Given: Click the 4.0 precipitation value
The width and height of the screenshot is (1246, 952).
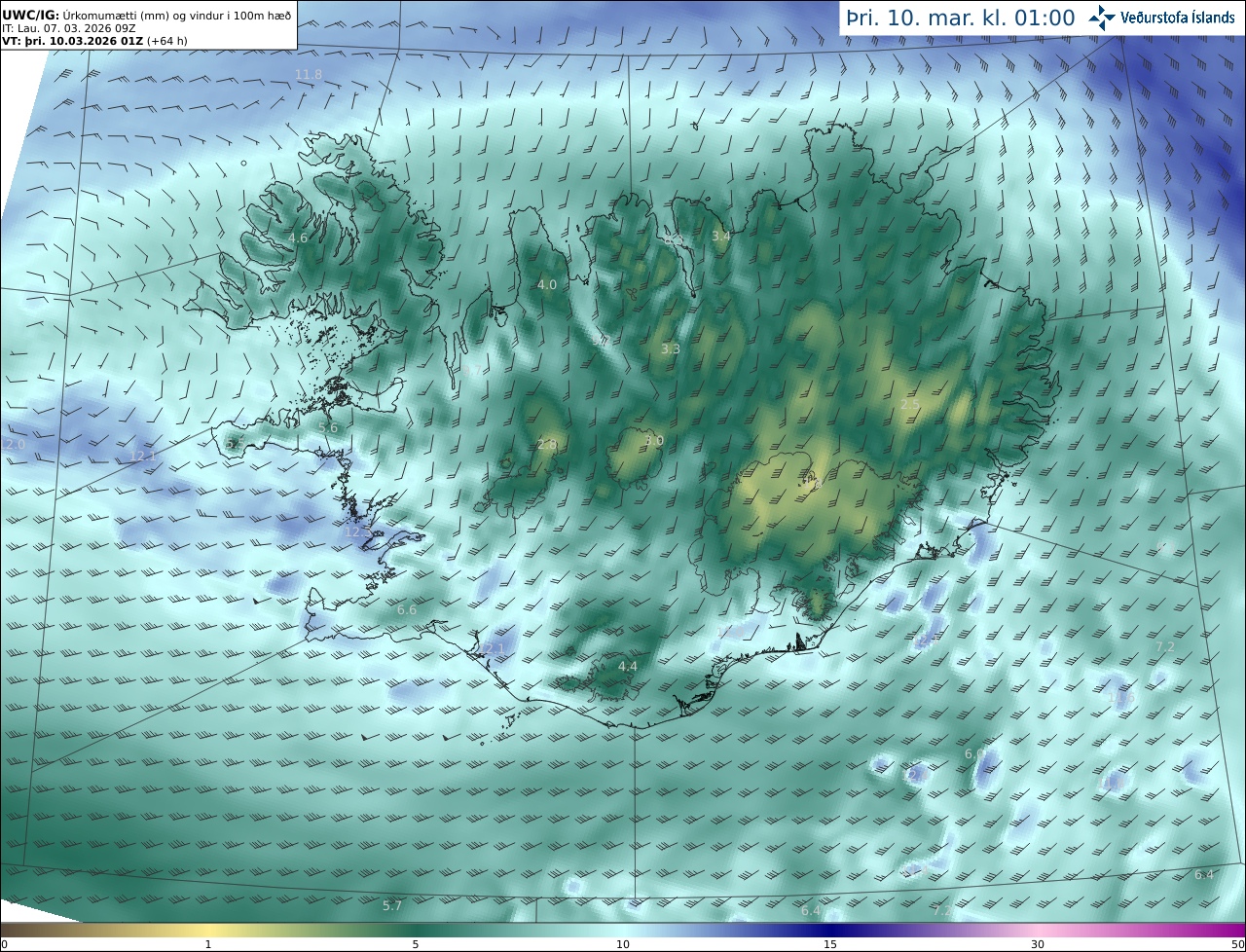Looking at the screenshot, I should point(547,285).
